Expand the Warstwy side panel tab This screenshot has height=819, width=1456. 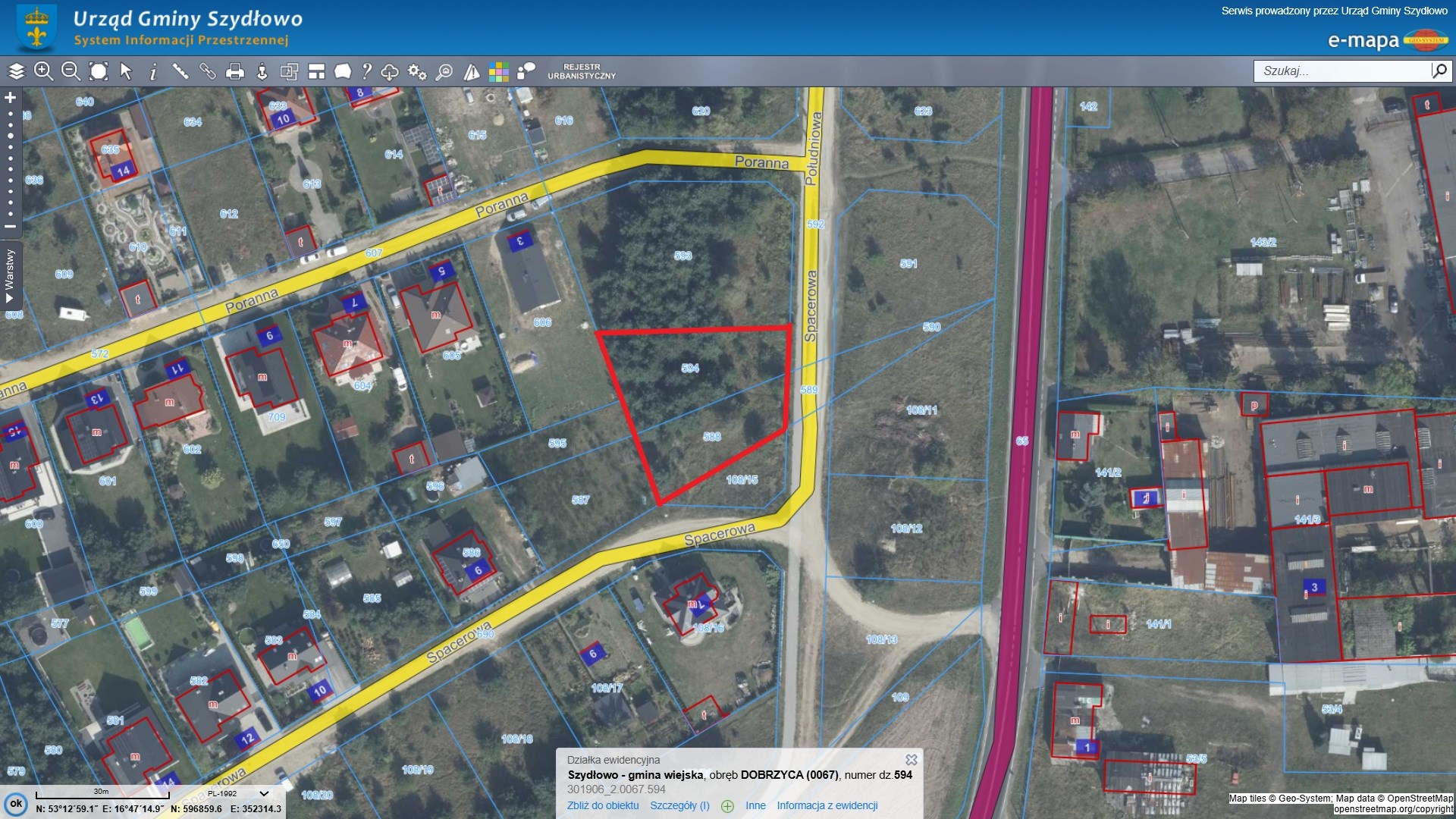tap(10, 275)
